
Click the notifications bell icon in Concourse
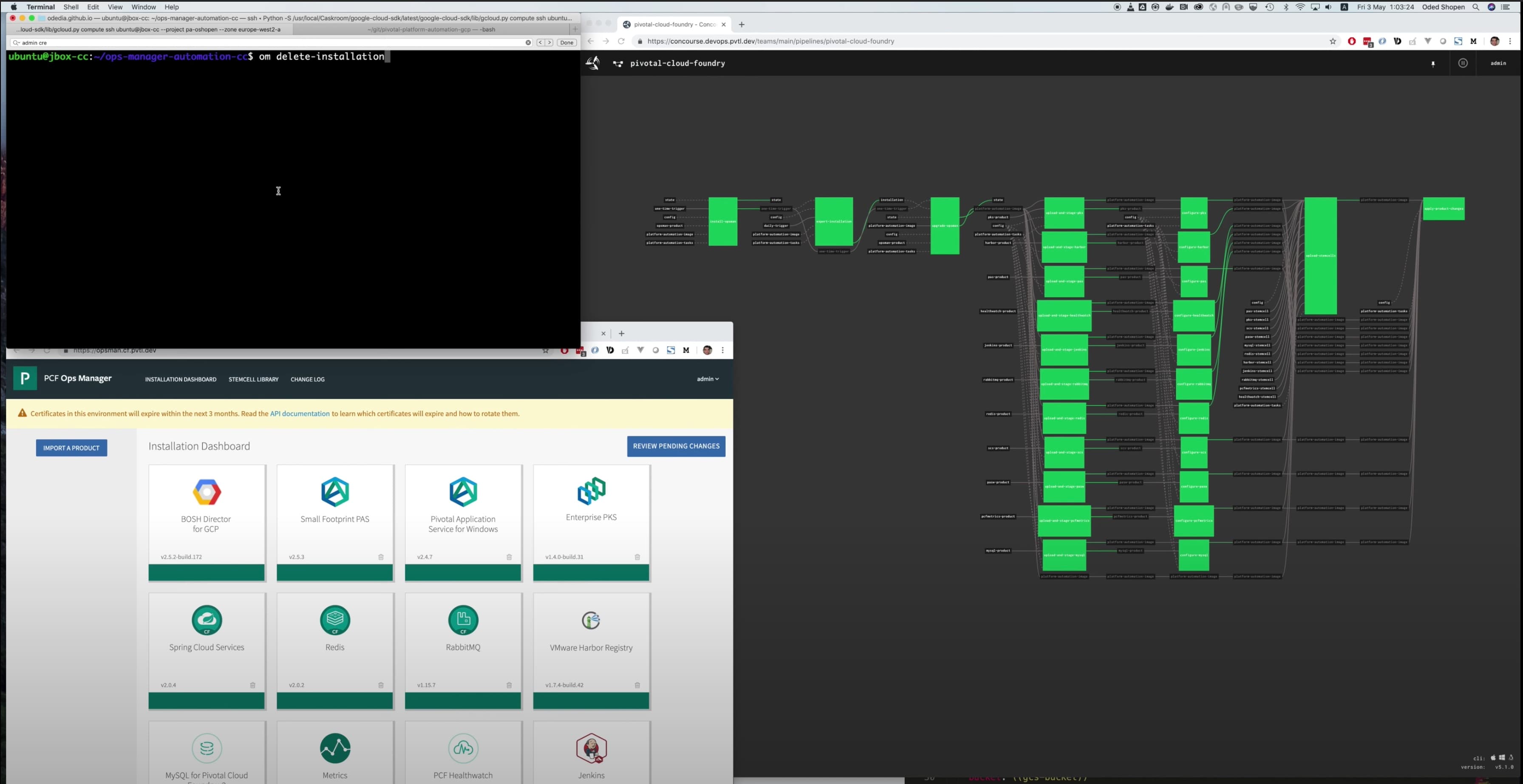[x=1432, y=64]
